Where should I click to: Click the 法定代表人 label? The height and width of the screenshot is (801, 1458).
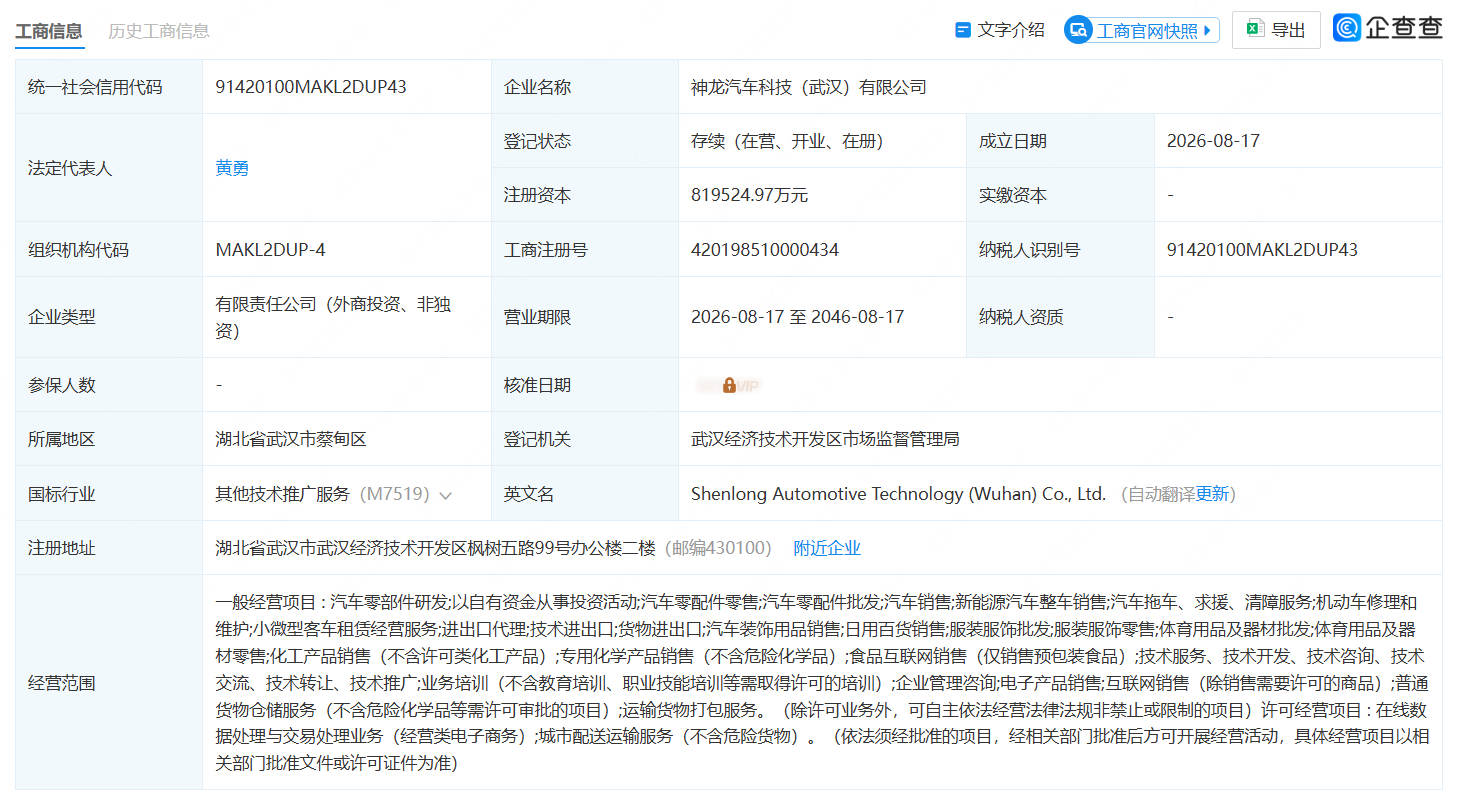pyautogui.click(x=70, y=168)
